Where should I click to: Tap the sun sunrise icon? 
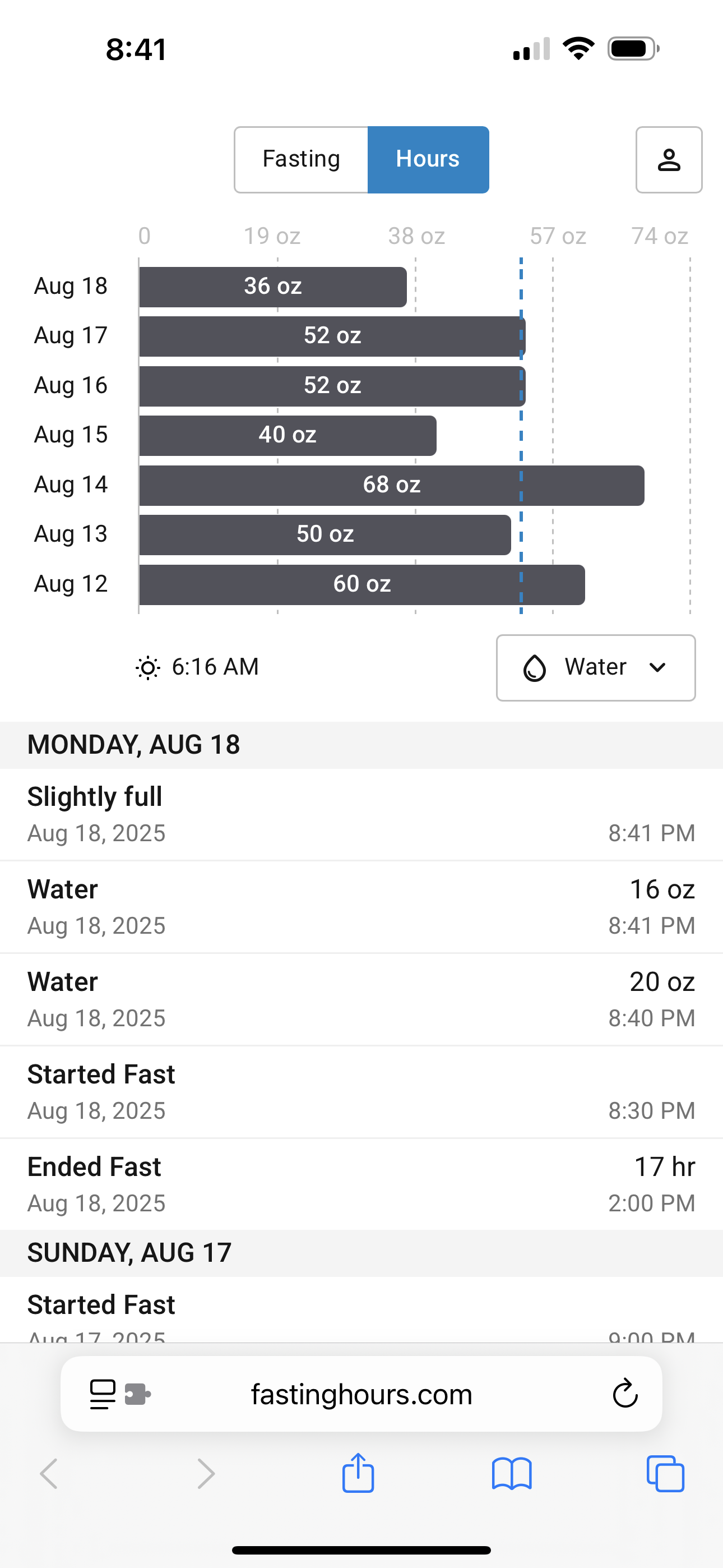coord(147,668)
